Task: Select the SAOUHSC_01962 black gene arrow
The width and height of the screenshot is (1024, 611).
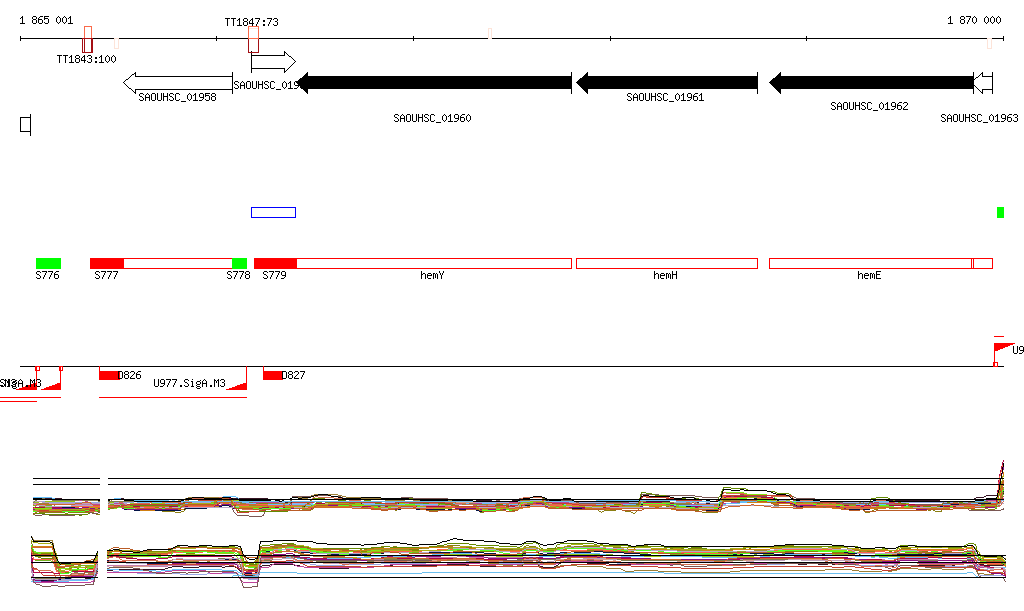Action: [x=871, y=83]
